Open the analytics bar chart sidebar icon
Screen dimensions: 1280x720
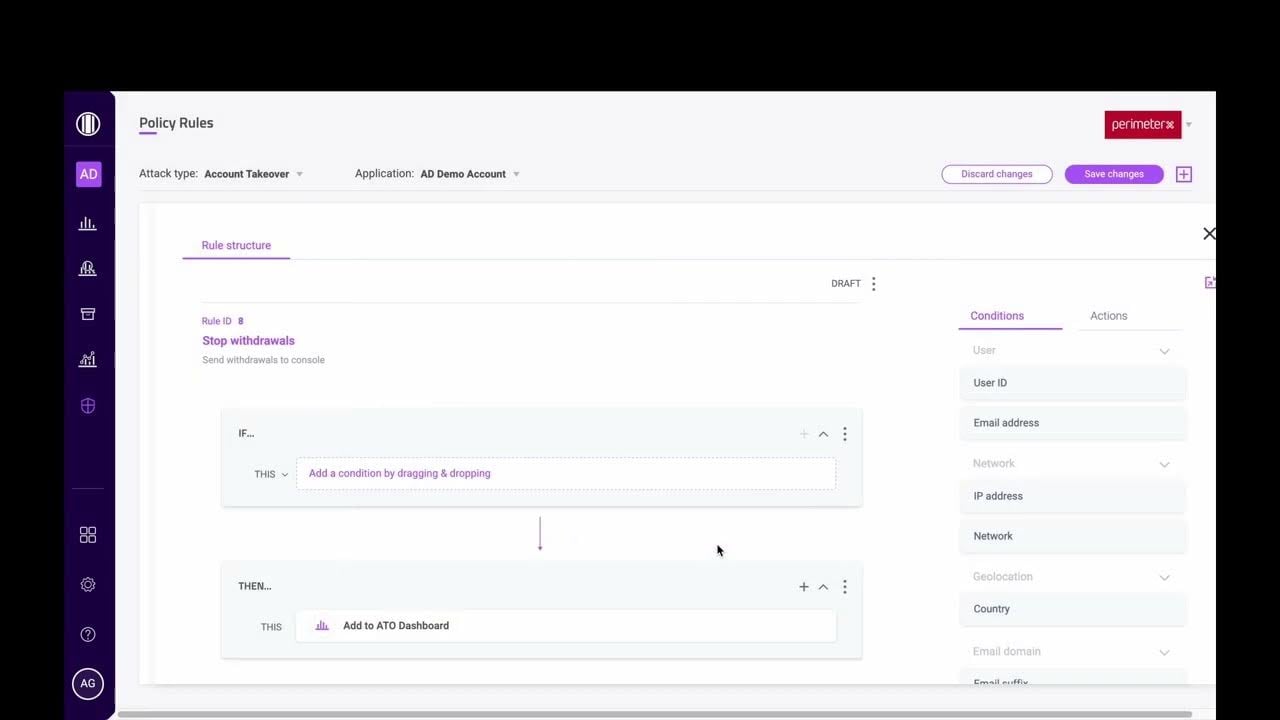click(x=88, y=223)
